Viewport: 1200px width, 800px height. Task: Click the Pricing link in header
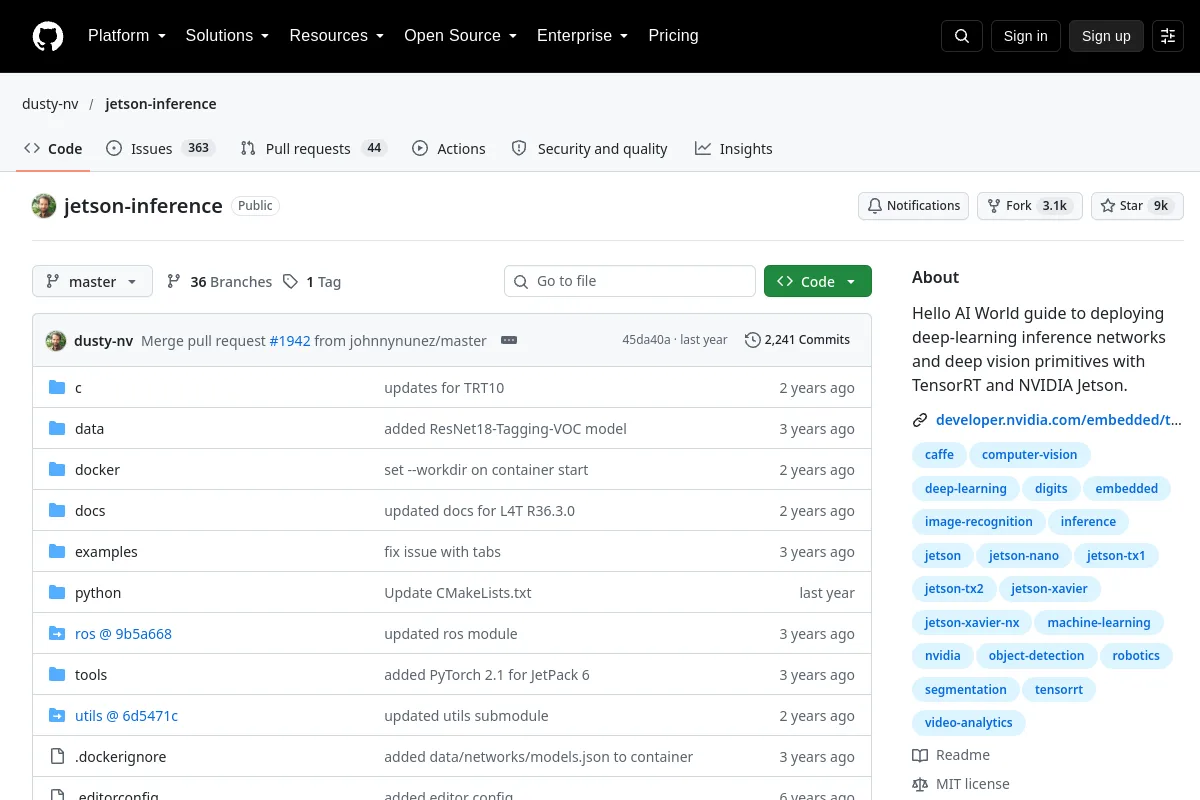(673, 36)
